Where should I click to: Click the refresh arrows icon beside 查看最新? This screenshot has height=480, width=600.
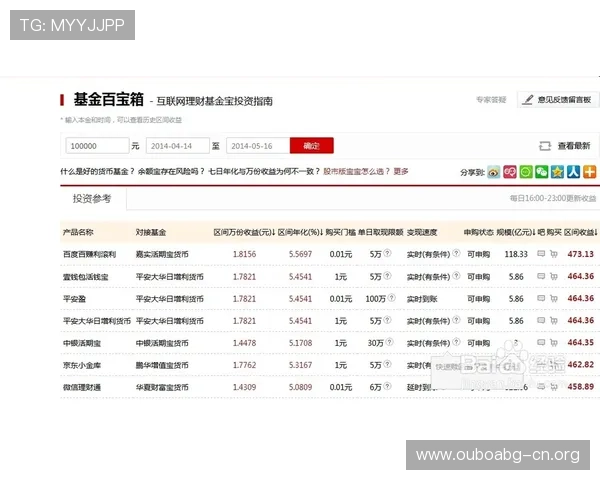(545, 146)
